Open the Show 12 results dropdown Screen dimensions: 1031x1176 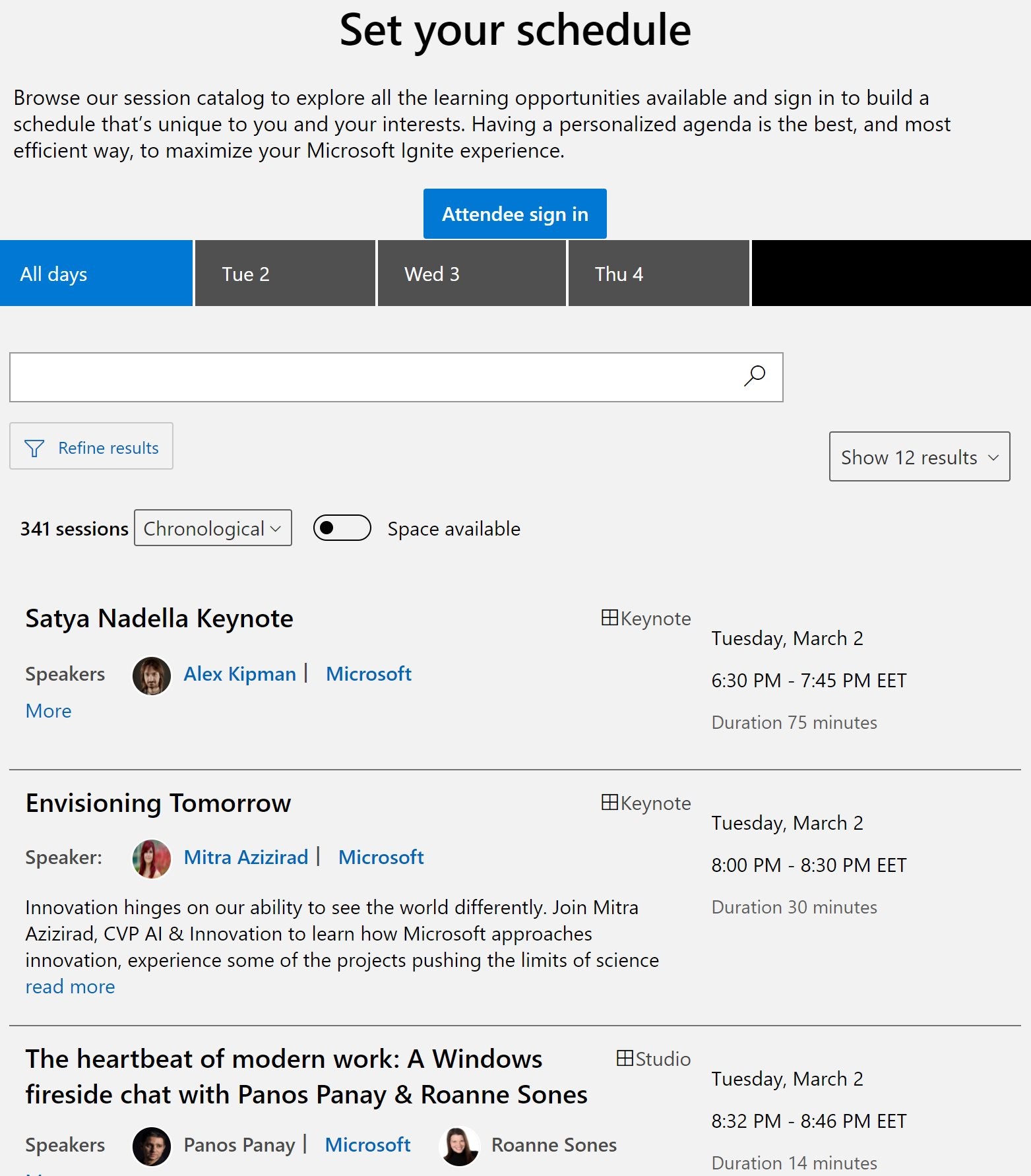click(x=920, y=456)
